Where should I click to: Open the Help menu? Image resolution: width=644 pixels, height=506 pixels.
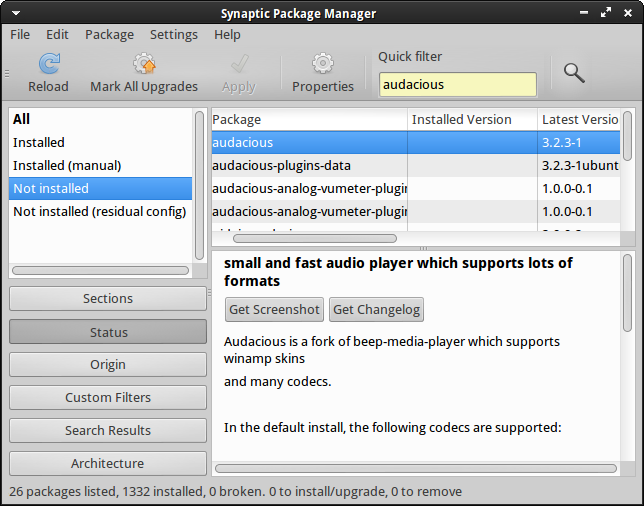(x=227, y=34)
